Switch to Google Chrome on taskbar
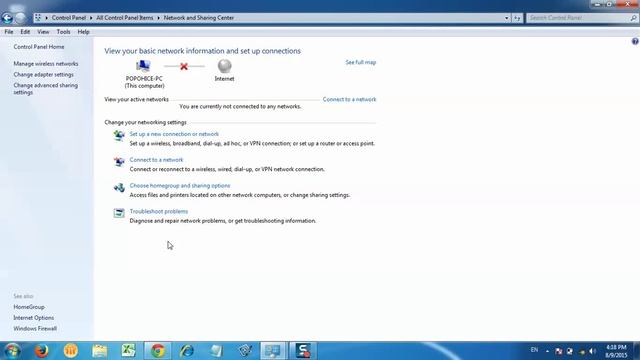 158,351
